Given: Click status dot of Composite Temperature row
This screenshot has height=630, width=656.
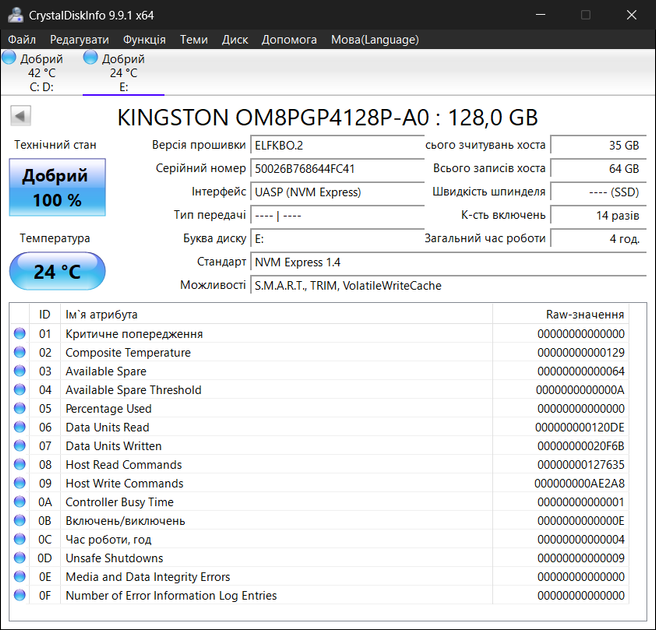Looking at the screenshot, I should pyautogui.click(x=20, y=352).
